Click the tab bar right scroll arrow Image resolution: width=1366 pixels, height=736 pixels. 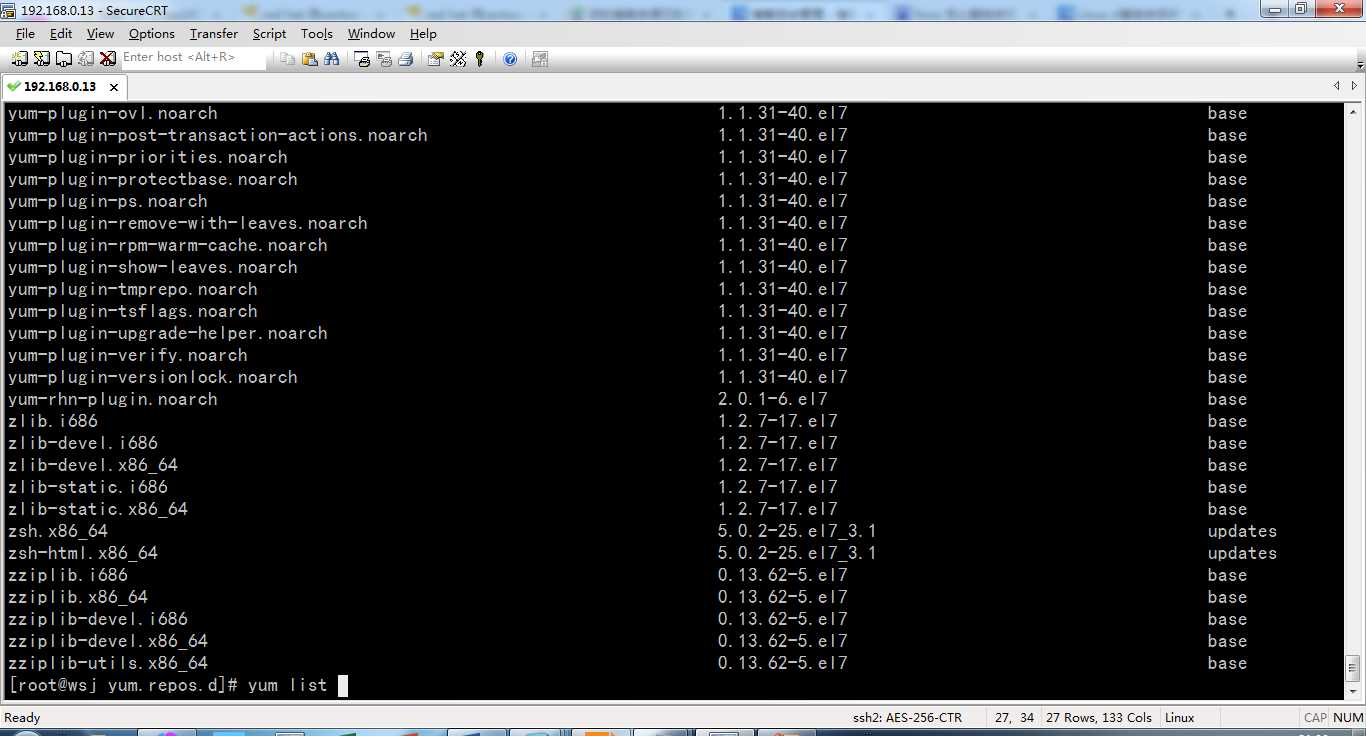pos(1355,86)
